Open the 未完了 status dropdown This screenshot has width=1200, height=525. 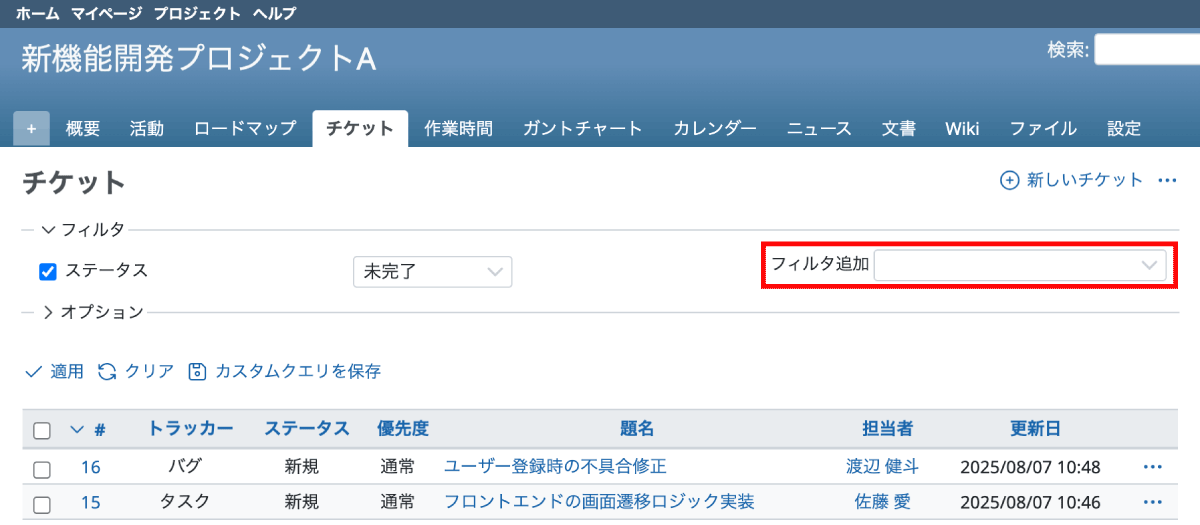point(432,272)
